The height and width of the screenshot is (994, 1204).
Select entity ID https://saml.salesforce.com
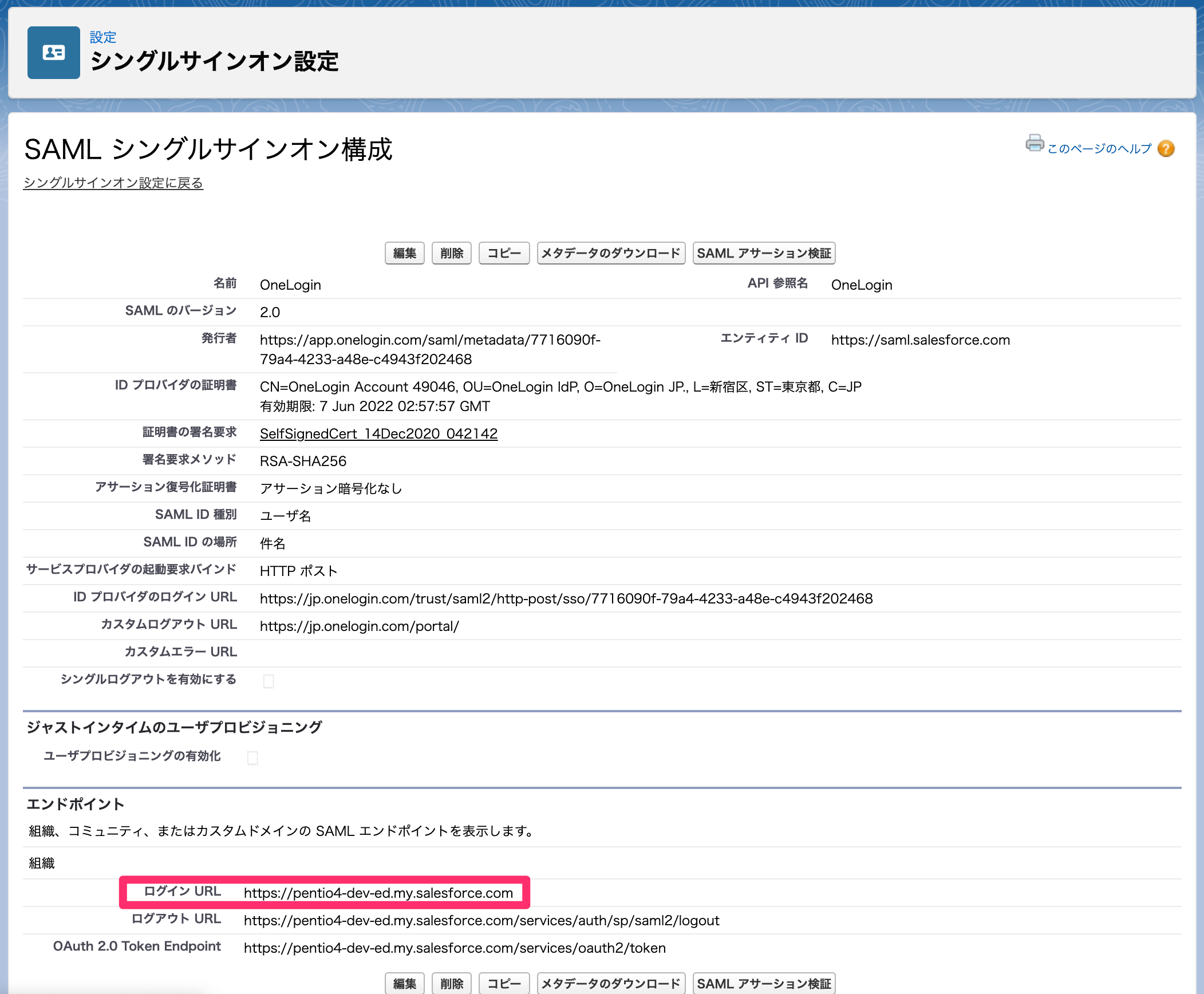pos(921,340)
